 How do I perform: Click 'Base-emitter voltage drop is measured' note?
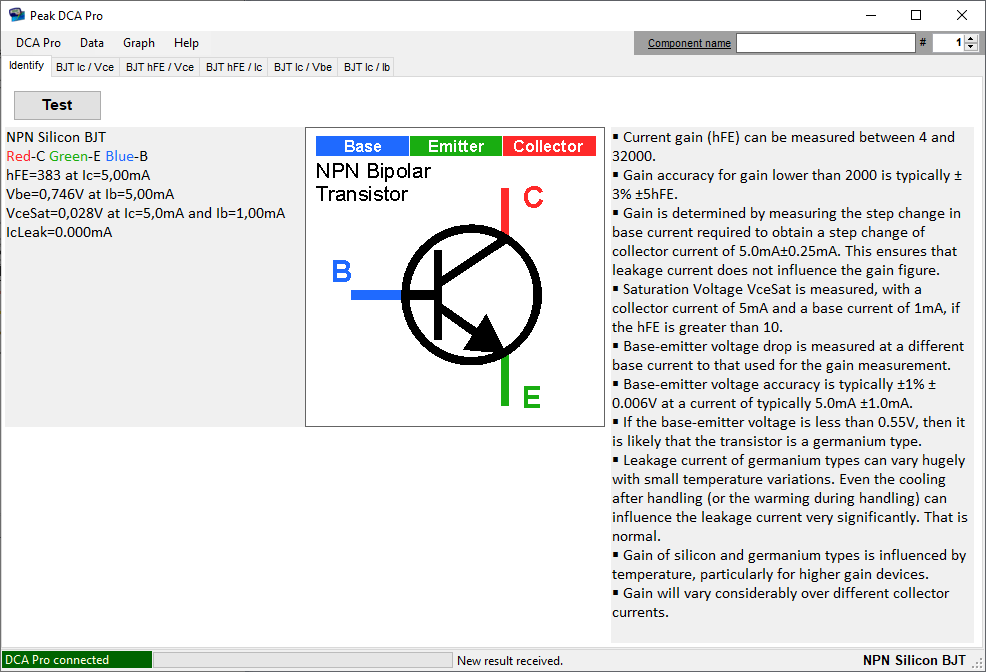(x=788, y=355)
